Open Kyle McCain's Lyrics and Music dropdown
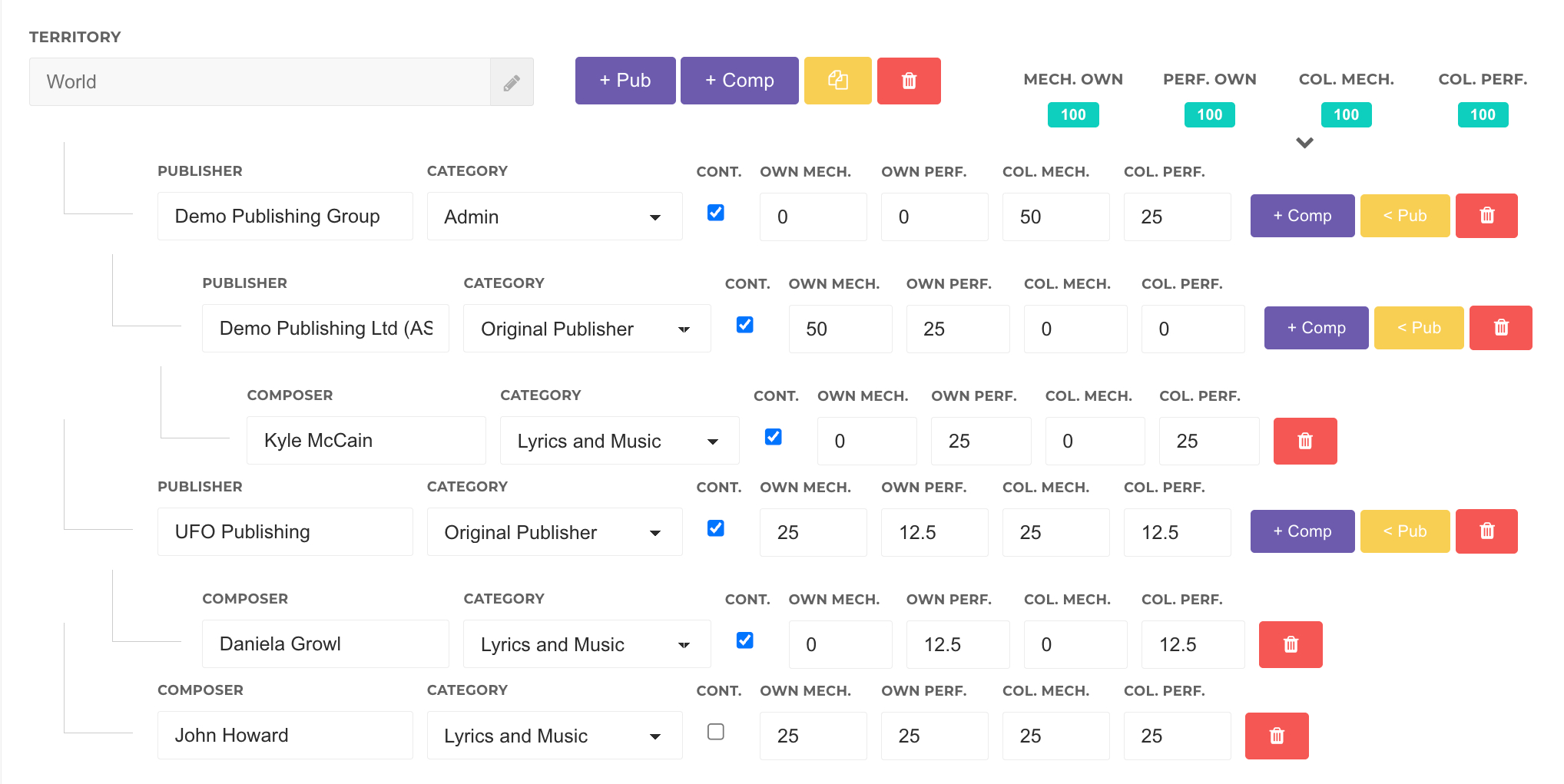 [x=619, y=441]
